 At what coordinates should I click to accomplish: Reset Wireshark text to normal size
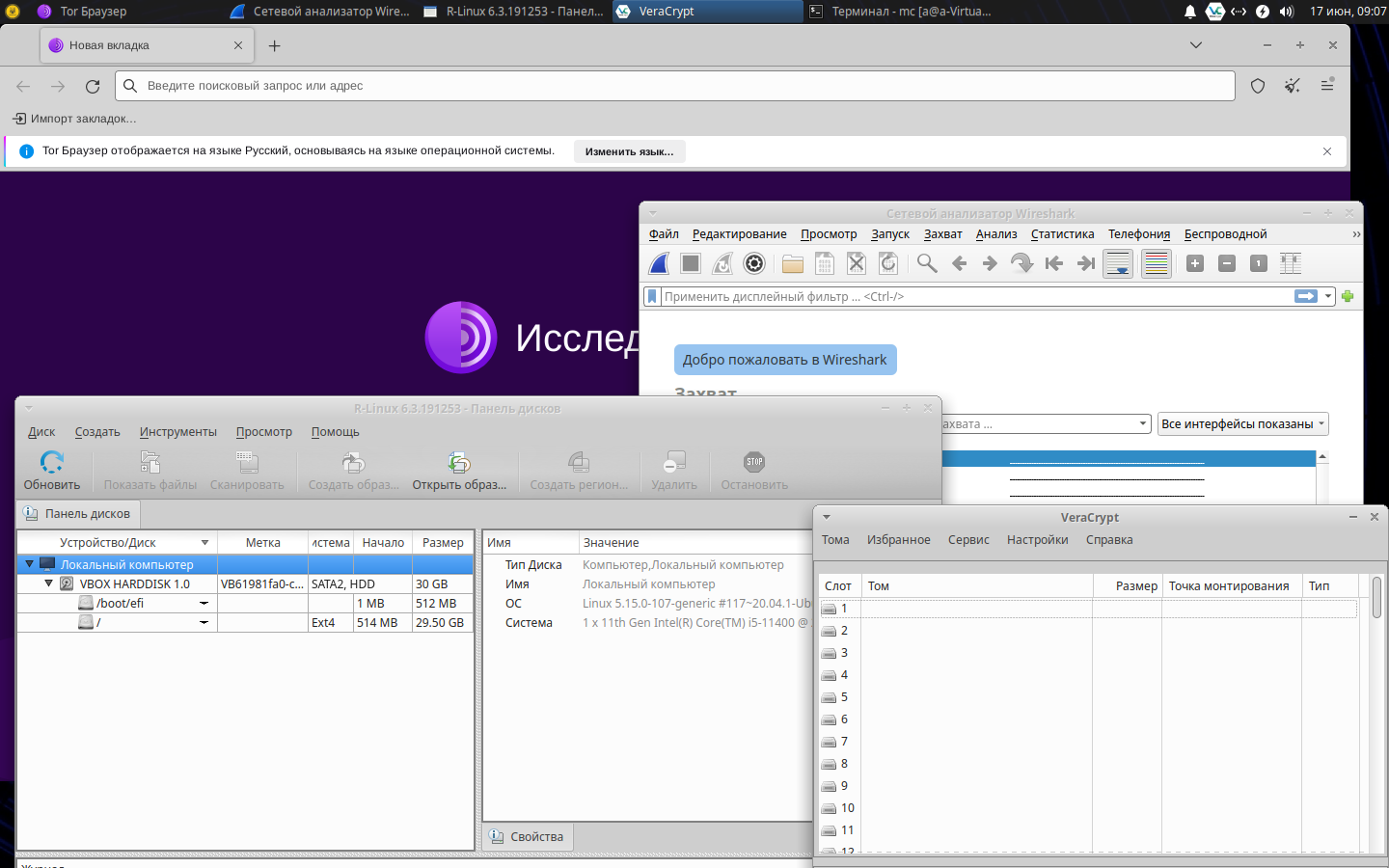(1259, 263)
